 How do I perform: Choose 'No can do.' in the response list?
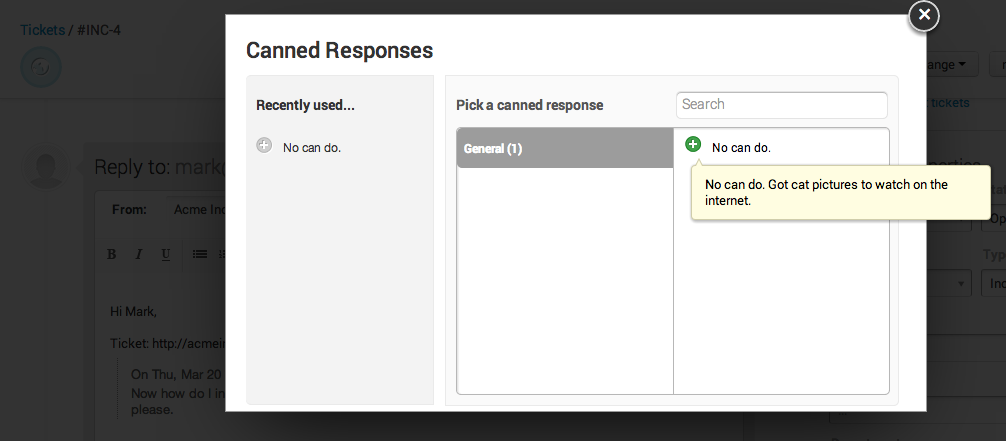[741, 148]
